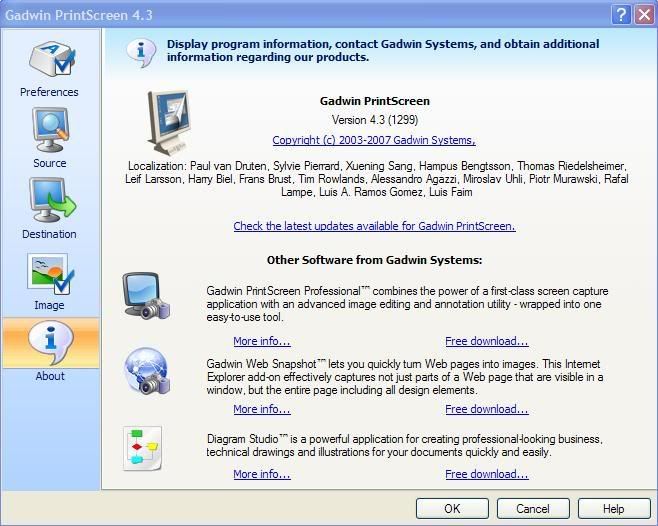Image resolution: width=658 pixels, height=526 pixels.
Task: Click Free download for Gadwin Web Snapshot
Action: click(x=487, y=409)
